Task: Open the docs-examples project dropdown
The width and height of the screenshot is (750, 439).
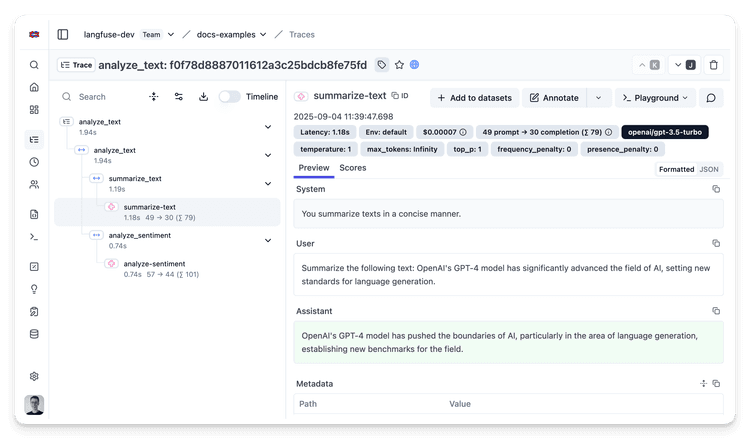Action: [x=263, y=34]
